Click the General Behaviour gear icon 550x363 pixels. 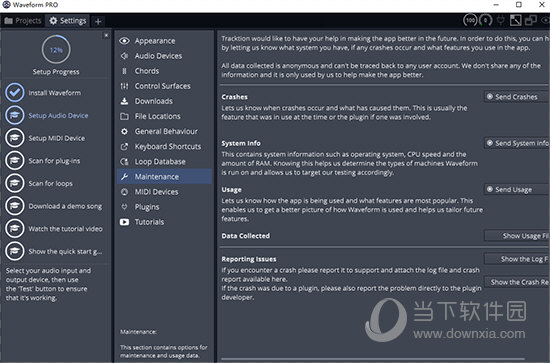click(124, 132)
